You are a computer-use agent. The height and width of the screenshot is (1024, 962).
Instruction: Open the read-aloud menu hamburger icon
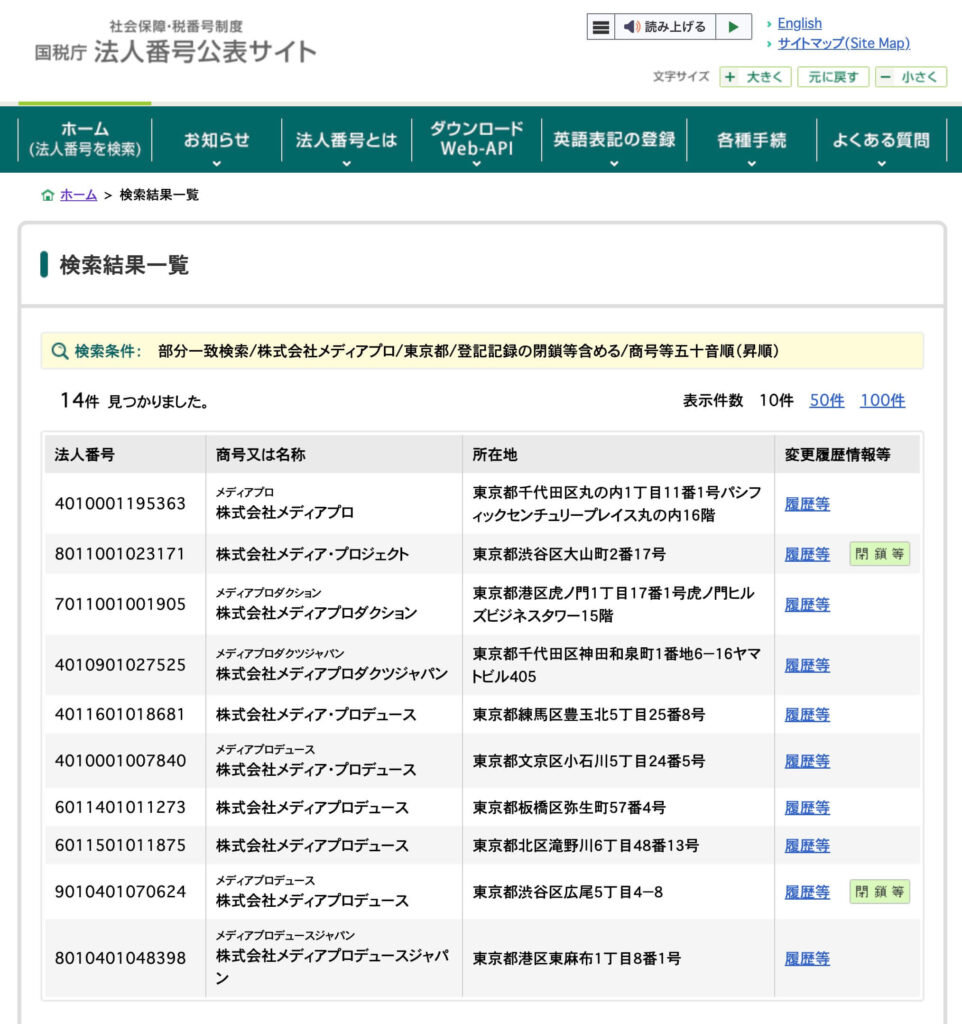[600, 27]
